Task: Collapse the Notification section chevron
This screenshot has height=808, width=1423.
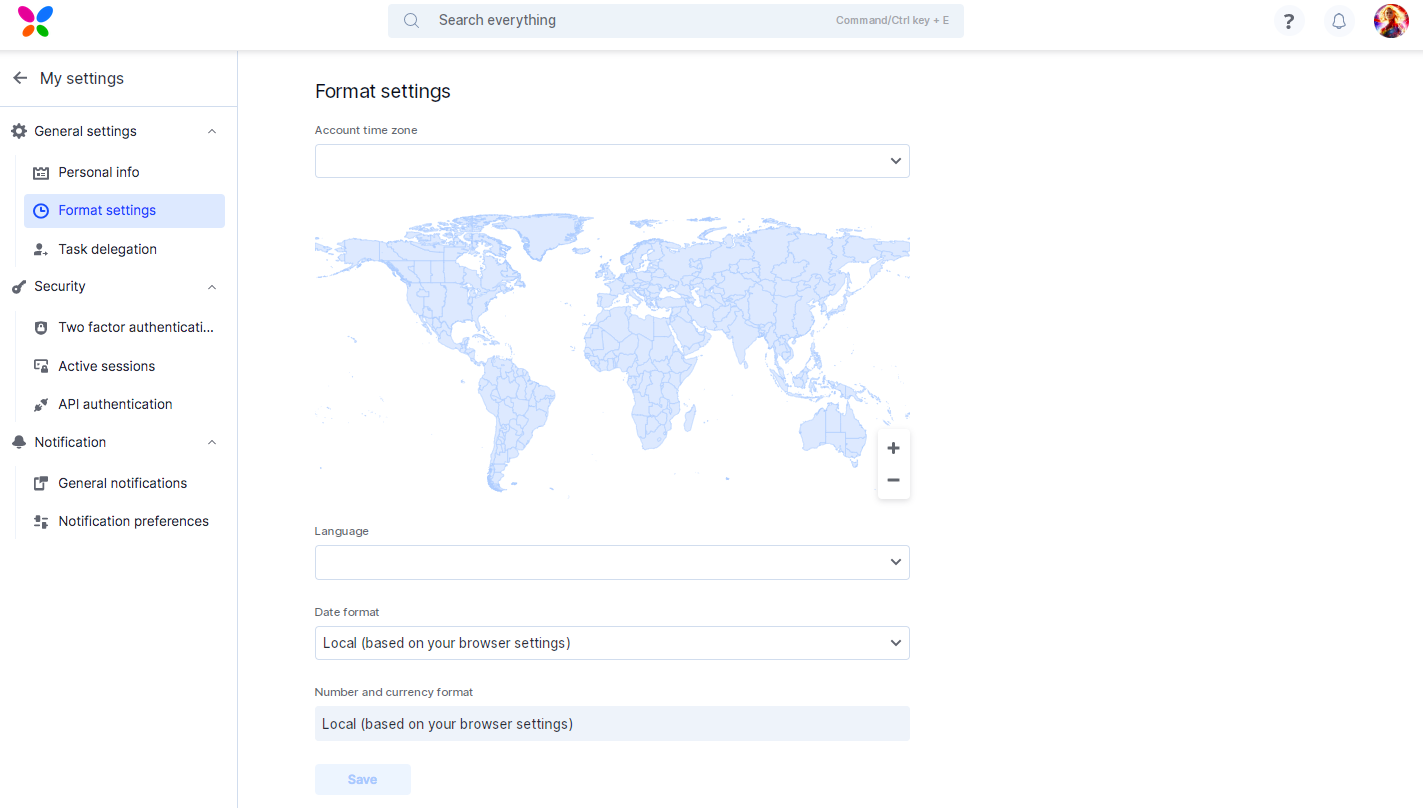Action: coord(212,442)
